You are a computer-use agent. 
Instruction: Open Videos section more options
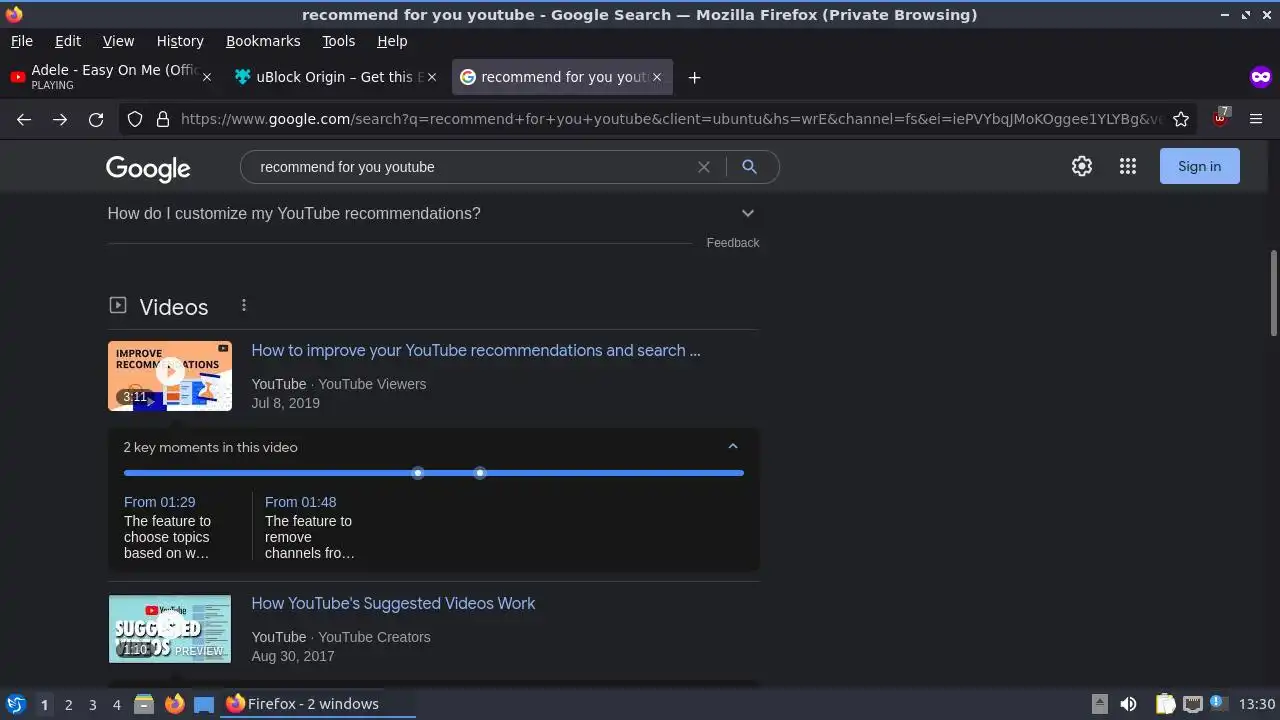coord(244,306)
